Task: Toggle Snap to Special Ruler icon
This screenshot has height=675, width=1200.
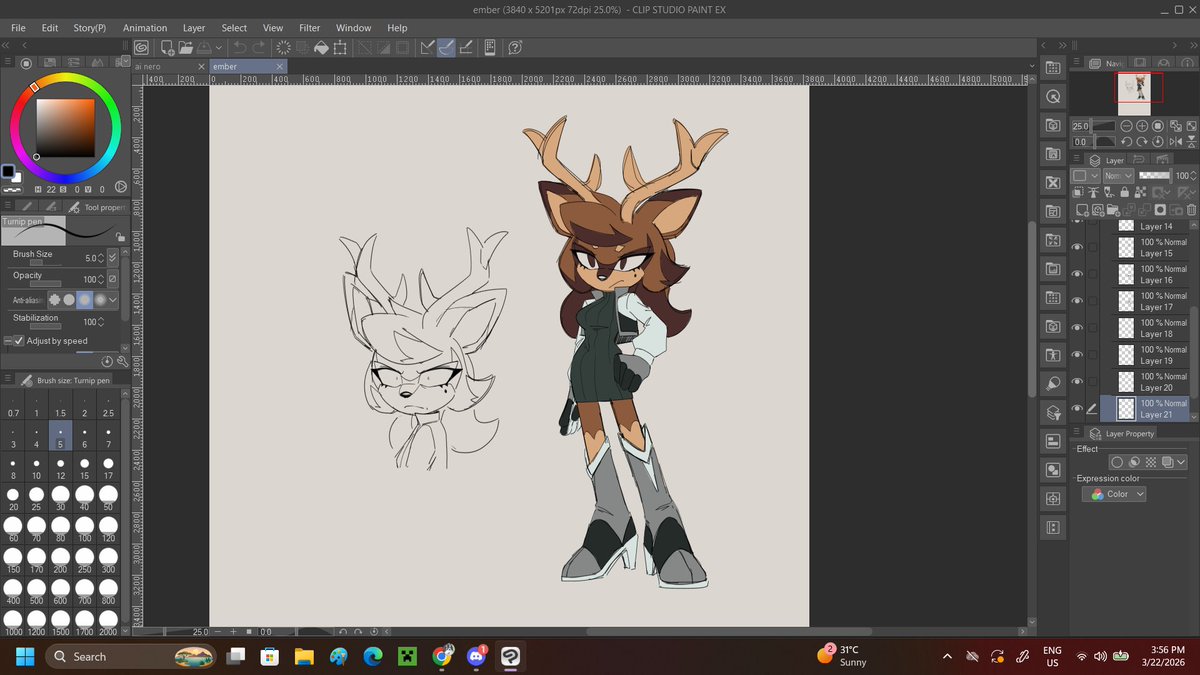Action: coord(446,47)
